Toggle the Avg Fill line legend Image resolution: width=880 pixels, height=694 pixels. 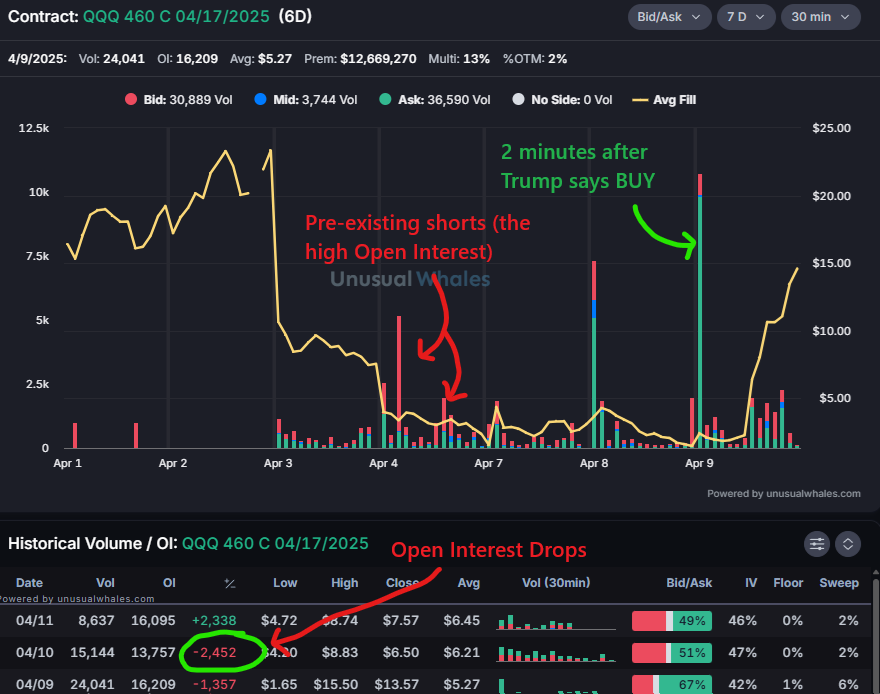click(x=664, y=100)
